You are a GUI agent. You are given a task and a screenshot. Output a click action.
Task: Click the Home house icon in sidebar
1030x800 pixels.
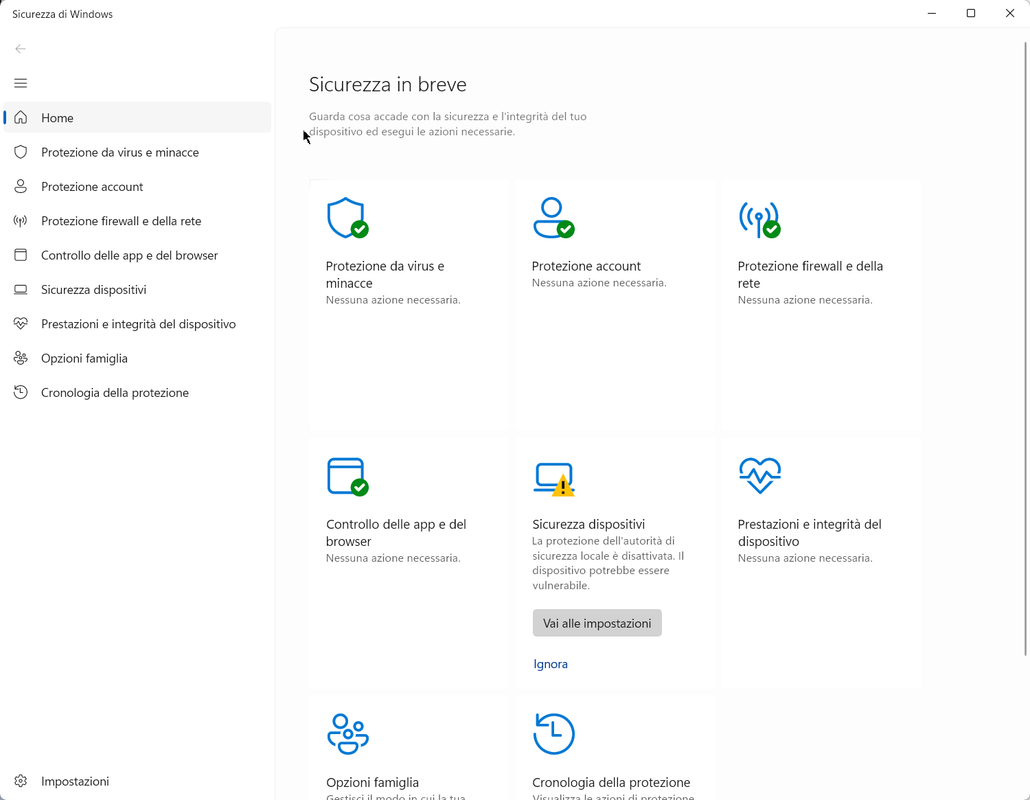(x=20, y=118)
